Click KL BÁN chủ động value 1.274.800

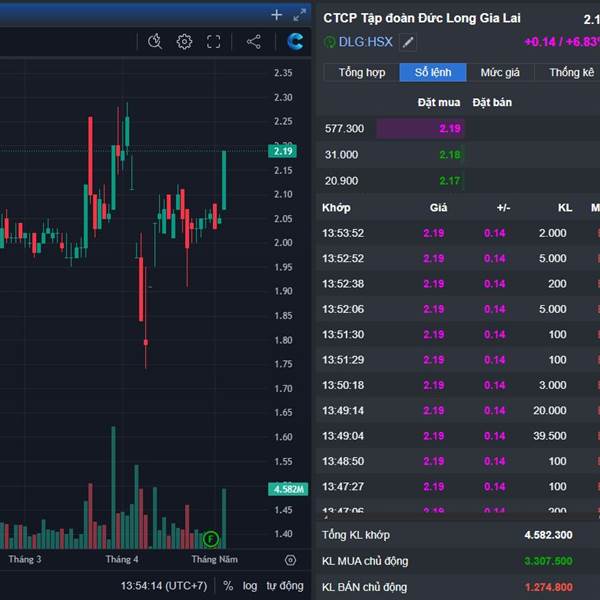point(549,587)
